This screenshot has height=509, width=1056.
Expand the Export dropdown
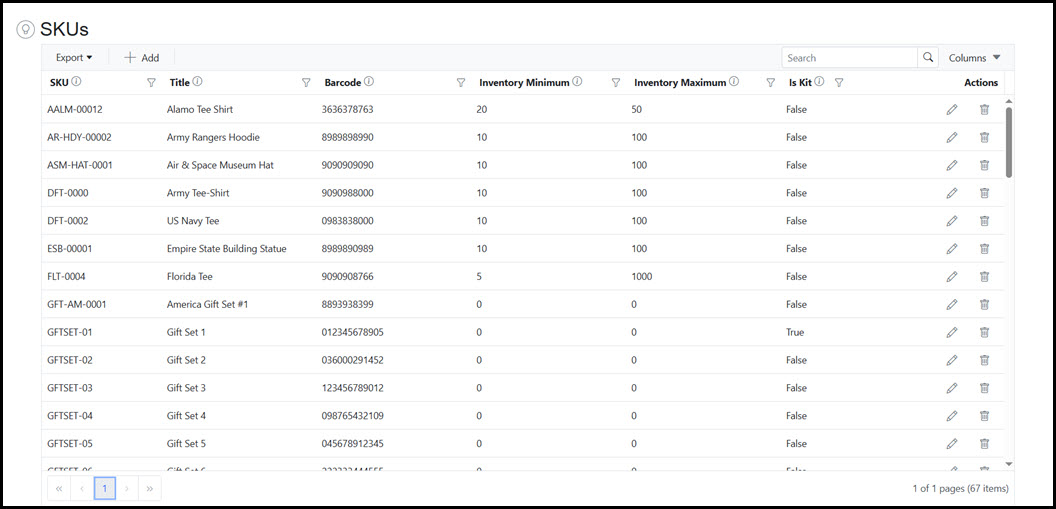[x=74, y=58]
